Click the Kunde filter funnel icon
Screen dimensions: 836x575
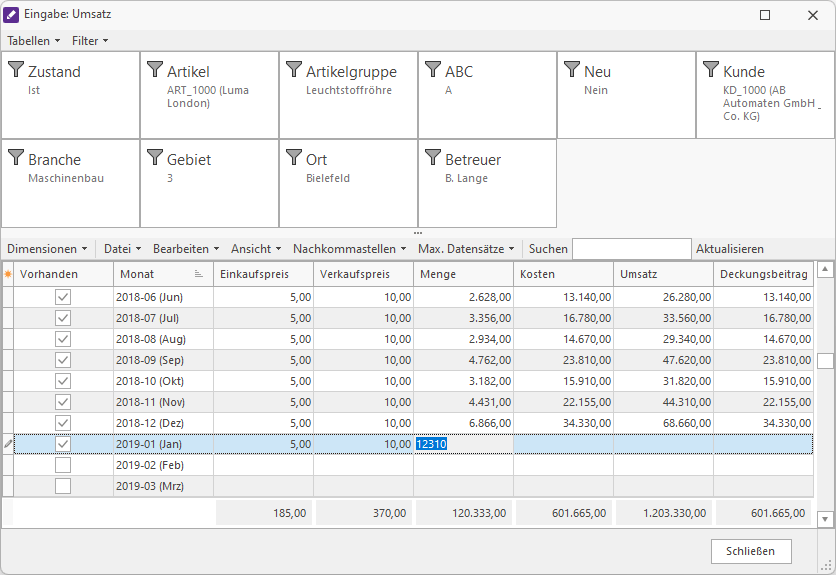click(x=711, y=70)
